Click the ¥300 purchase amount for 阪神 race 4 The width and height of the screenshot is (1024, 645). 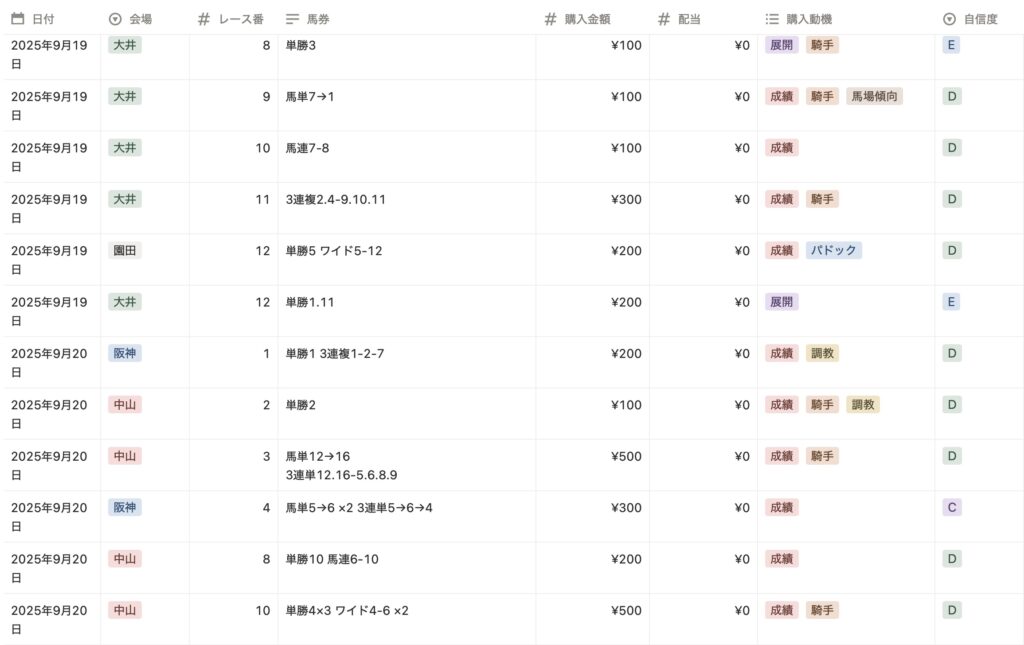point(626,508)
